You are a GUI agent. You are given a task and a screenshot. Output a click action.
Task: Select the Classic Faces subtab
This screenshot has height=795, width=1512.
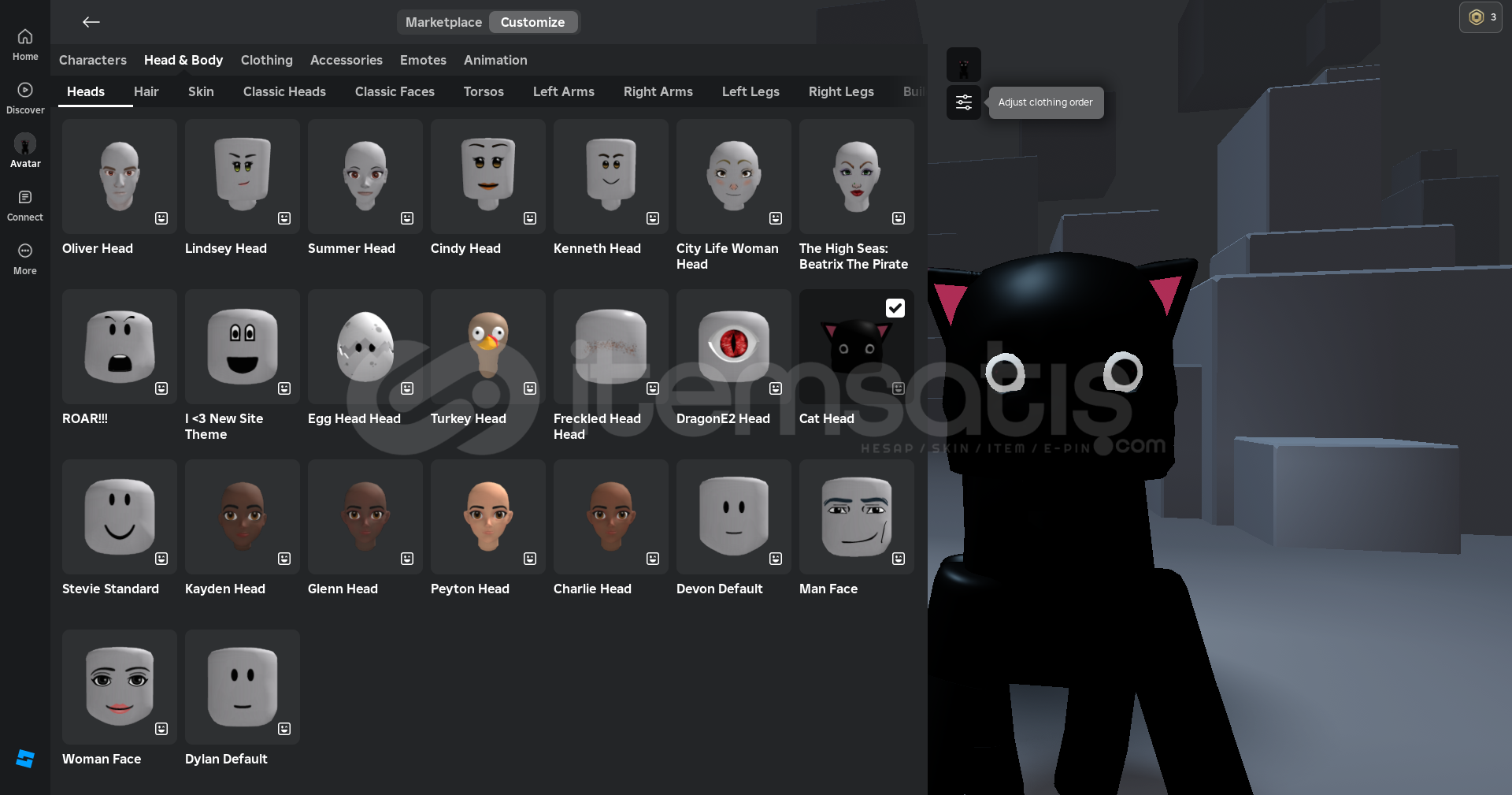[x=395, y=91]
